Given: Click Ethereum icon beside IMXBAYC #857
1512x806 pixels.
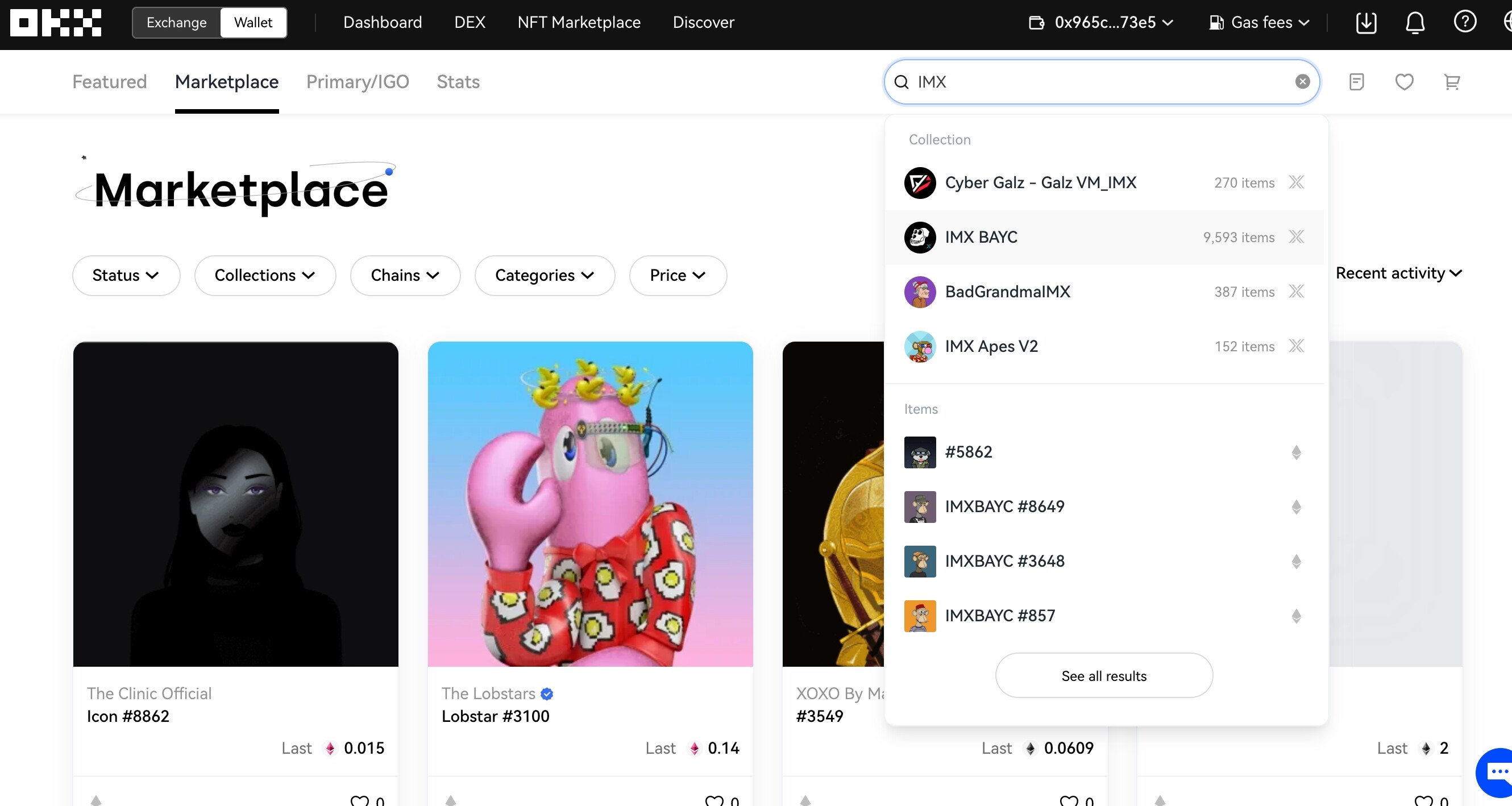Looking at the screenshot, I should pos(1296,616).
